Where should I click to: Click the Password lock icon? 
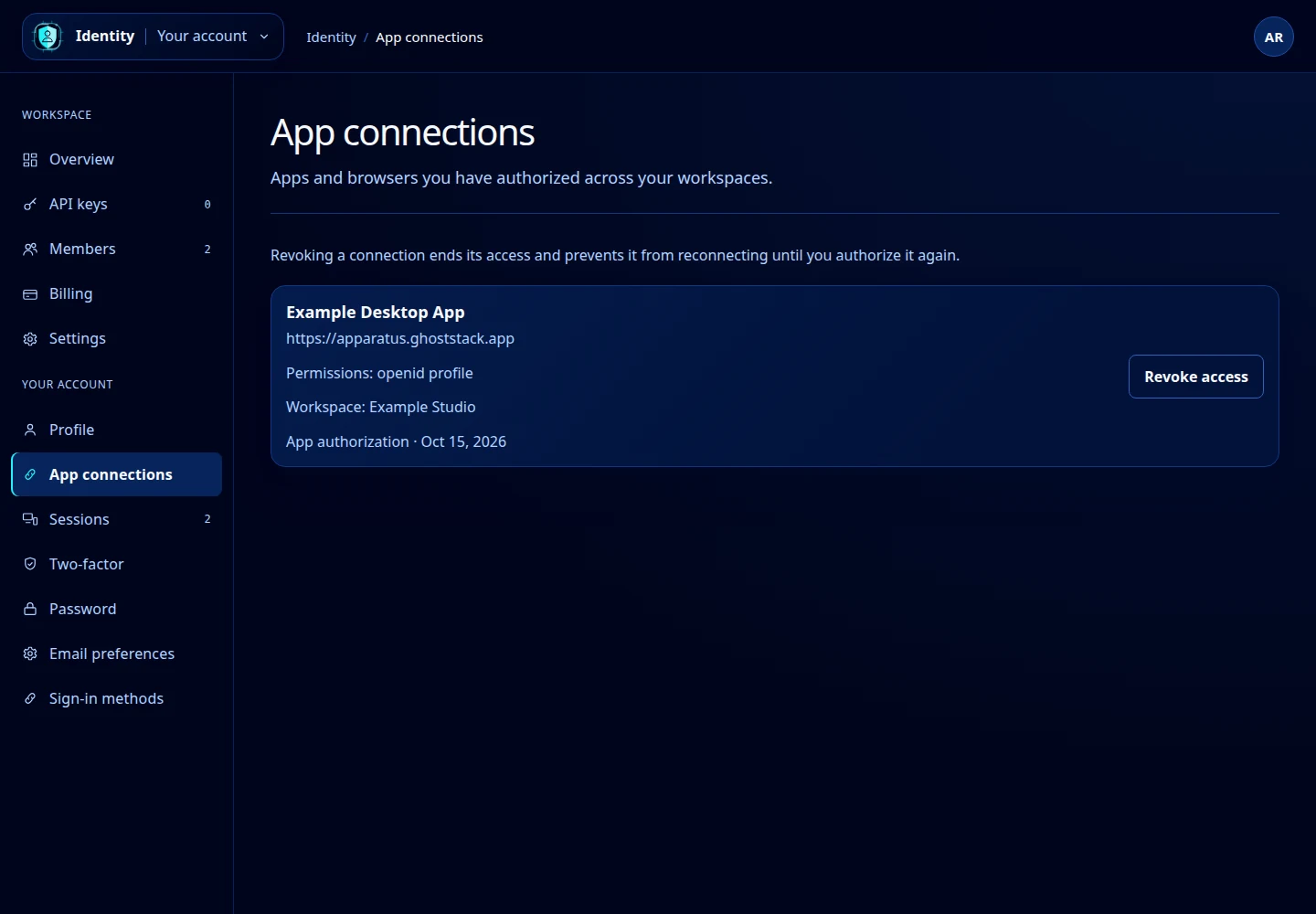point(30,609)
